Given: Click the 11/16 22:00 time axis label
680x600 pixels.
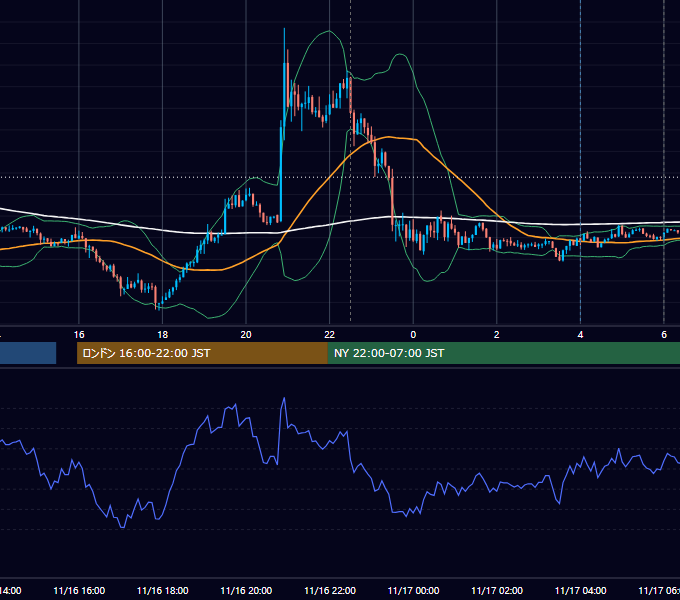Looking at the screenshot, I should pos(330,590).
